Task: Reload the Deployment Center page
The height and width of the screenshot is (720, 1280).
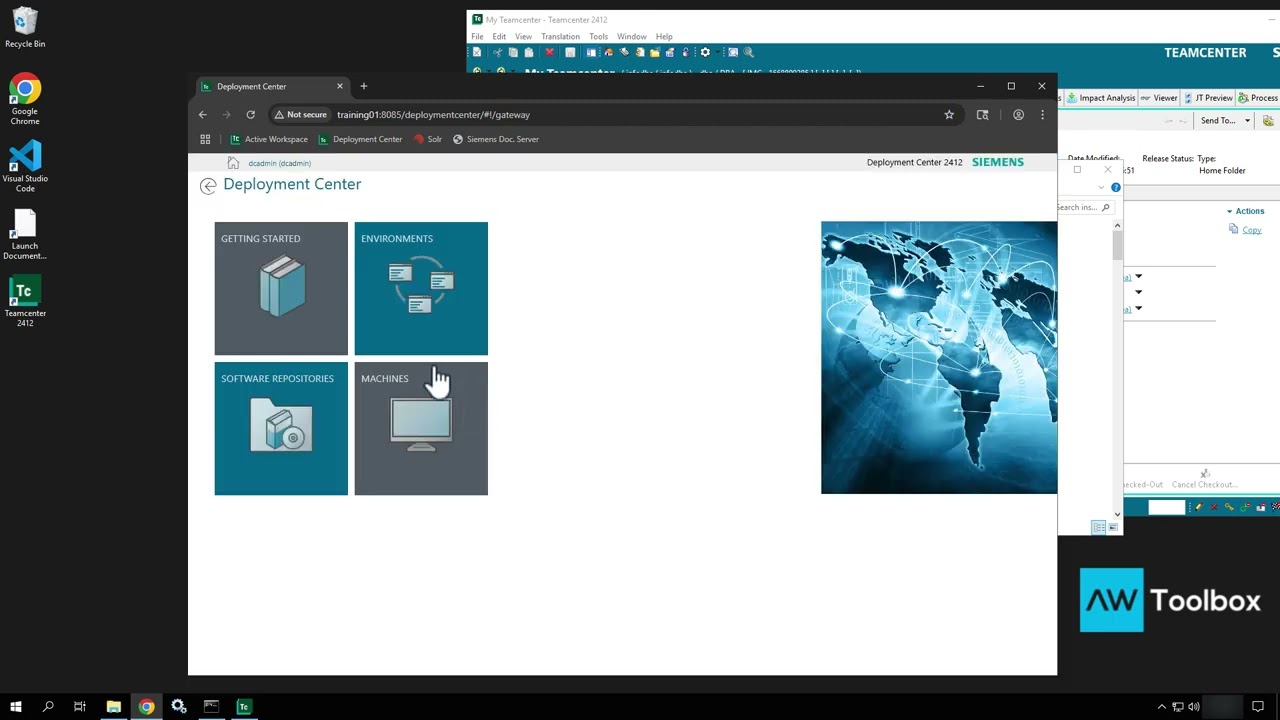Action: [250, 115]
